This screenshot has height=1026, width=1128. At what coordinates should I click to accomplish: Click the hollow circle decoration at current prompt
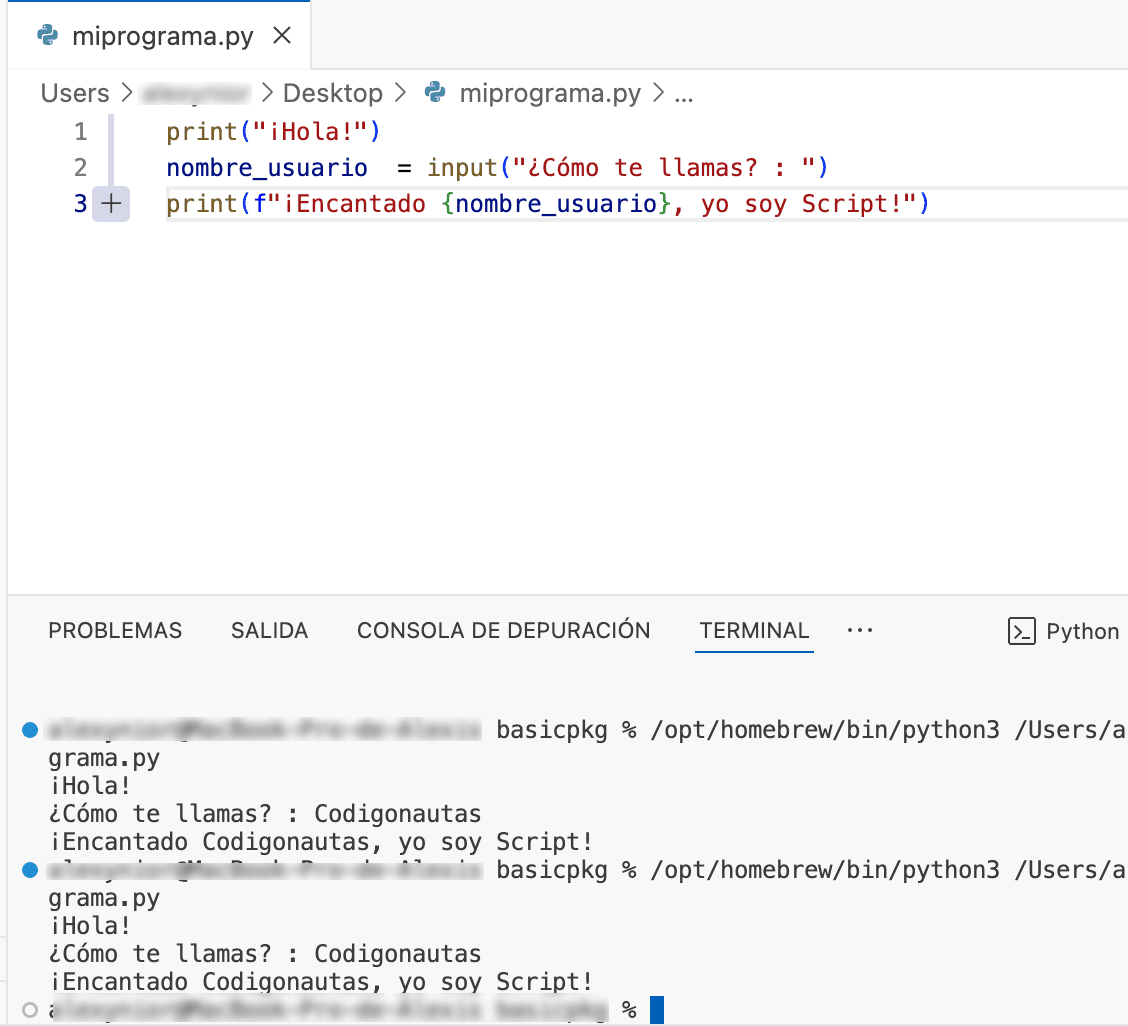pos(29,1010)
